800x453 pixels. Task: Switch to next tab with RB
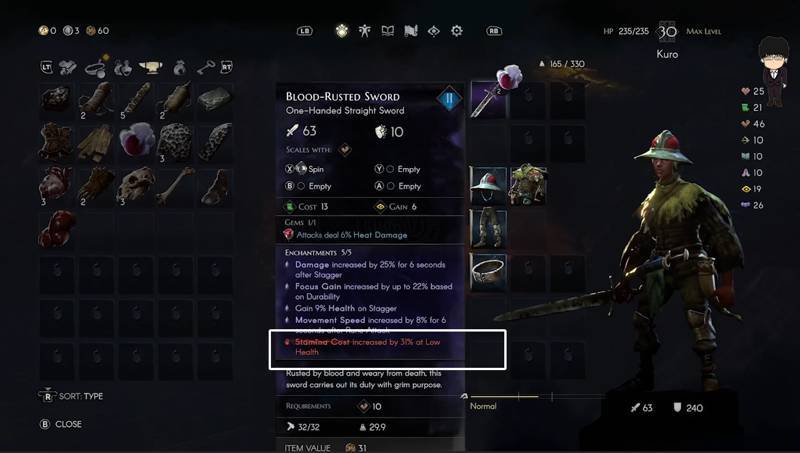point(494,31)
